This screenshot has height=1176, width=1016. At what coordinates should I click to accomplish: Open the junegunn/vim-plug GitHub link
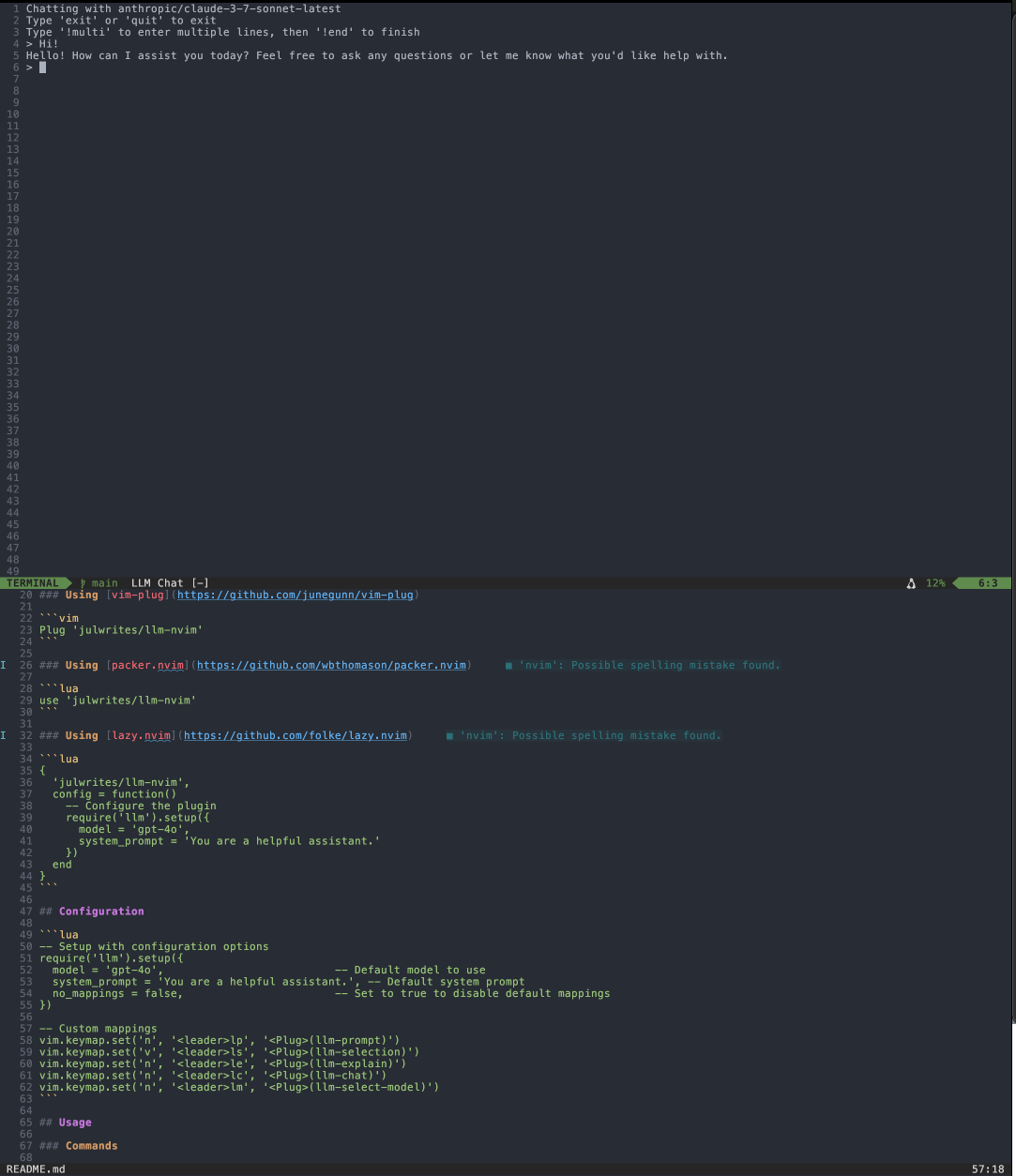[x=296, y=595]
